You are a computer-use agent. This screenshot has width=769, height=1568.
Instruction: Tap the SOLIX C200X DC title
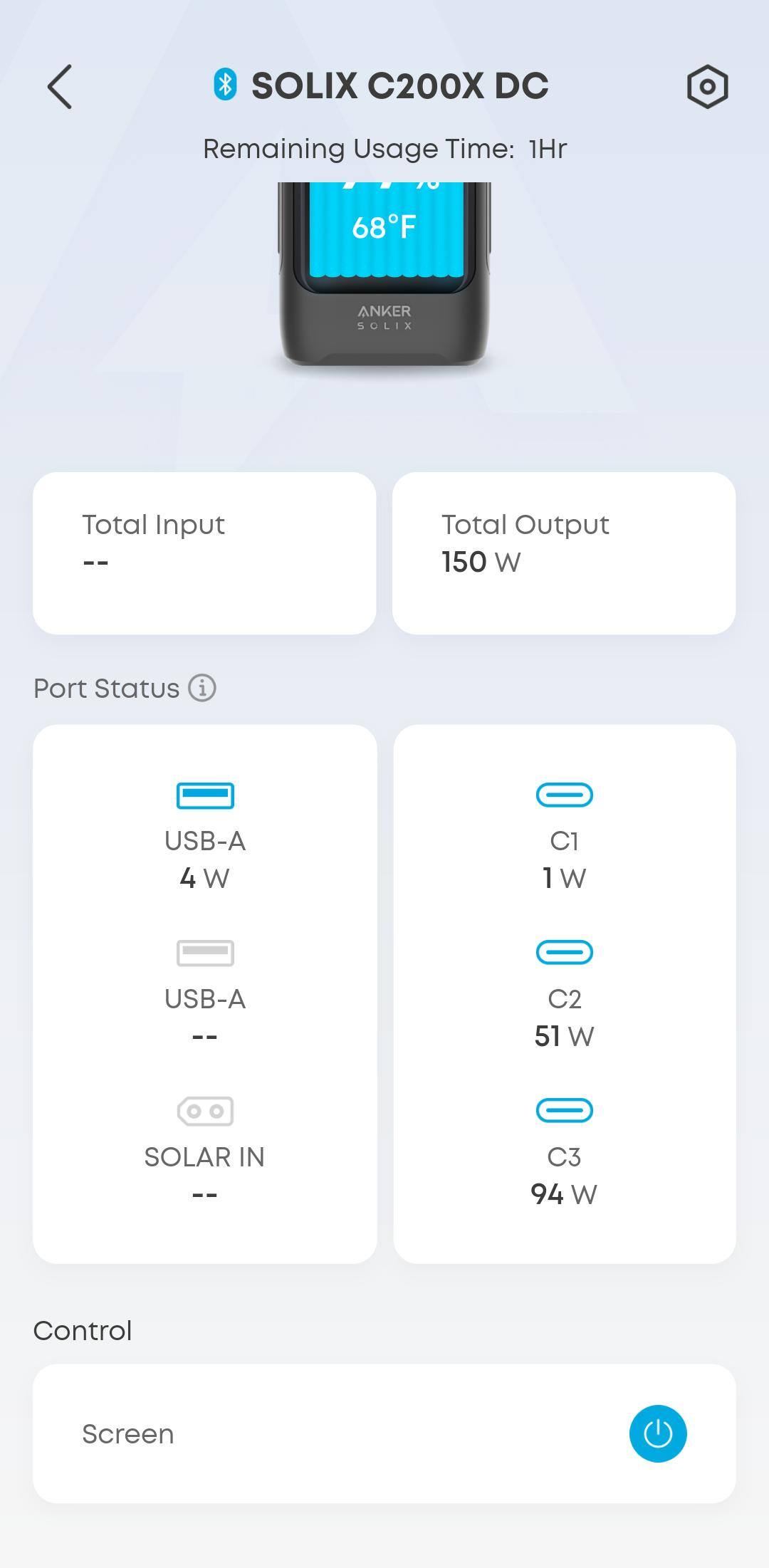pyautogui.click(x=399, y=86)
